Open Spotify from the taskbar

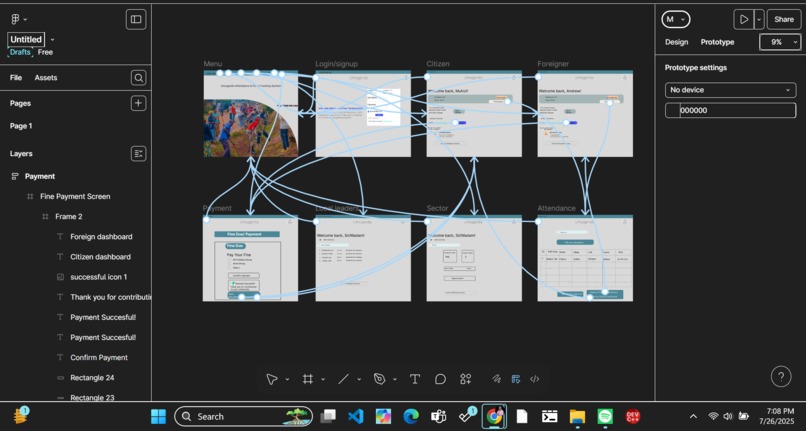click(605, 416)
